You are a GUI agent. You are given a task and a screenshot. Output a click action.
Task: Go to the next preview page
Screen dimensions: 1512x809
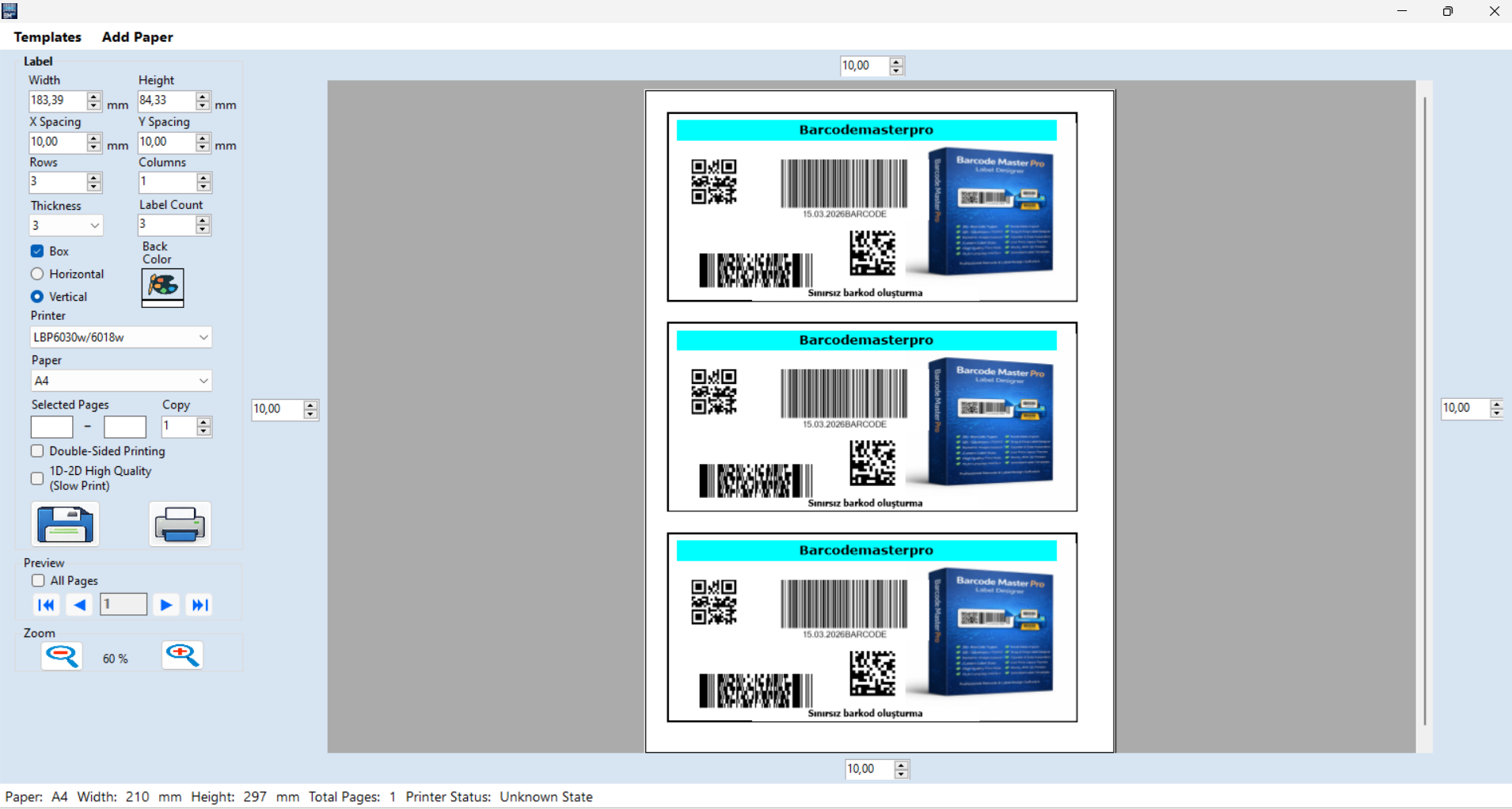click(x=166, y=605)
